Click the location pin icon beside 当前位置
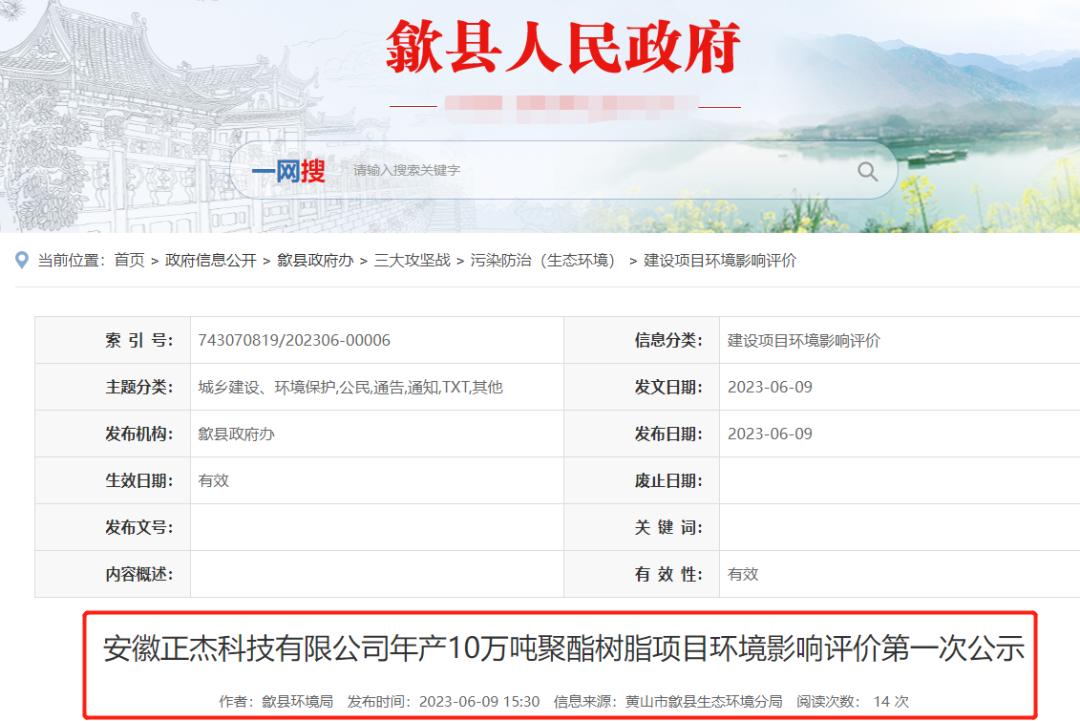The width and height of the screenshot is (1080, 721). [22, 260]
